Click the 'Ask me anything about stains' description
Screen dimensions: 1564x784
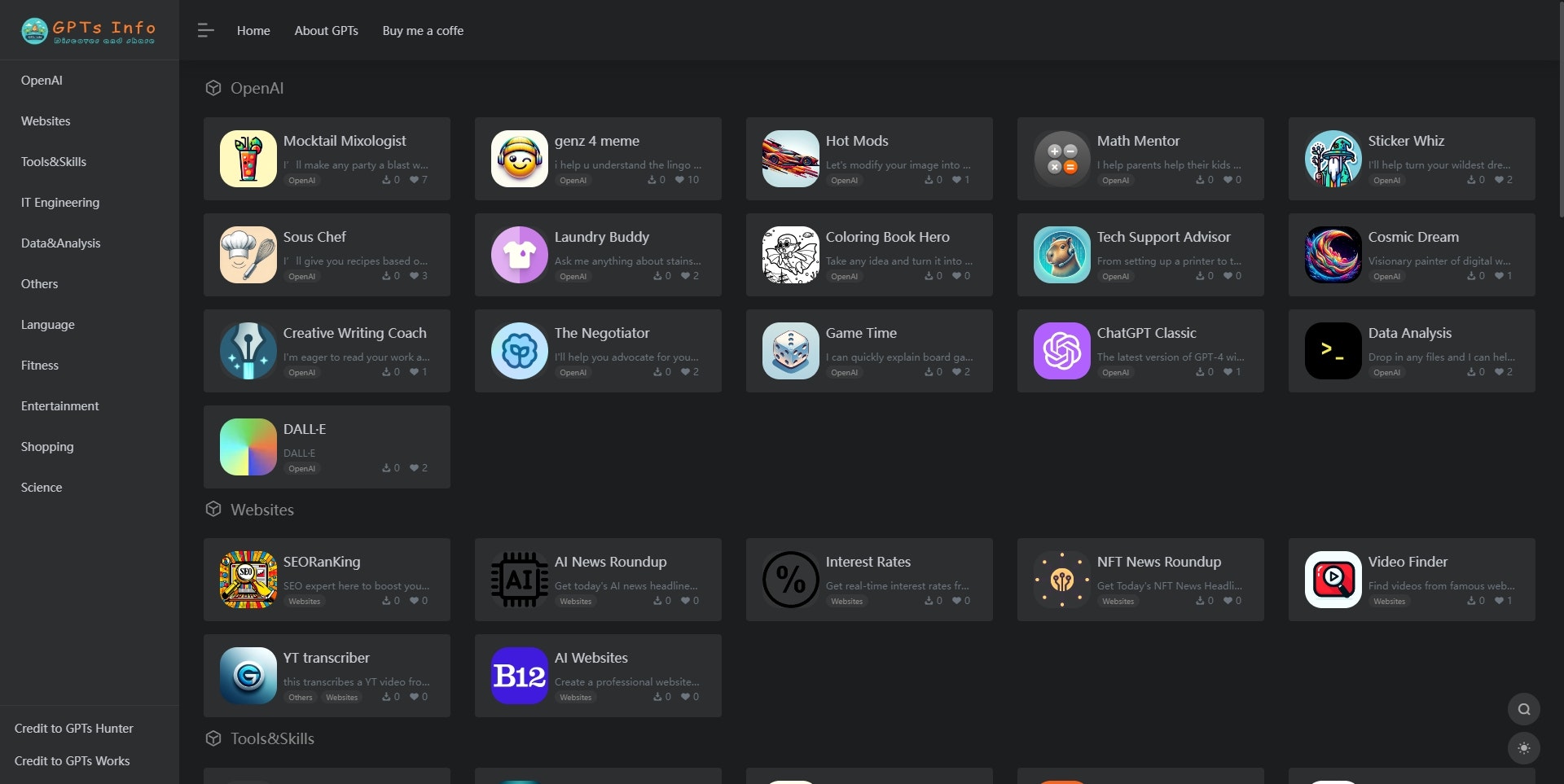[627, 261]
